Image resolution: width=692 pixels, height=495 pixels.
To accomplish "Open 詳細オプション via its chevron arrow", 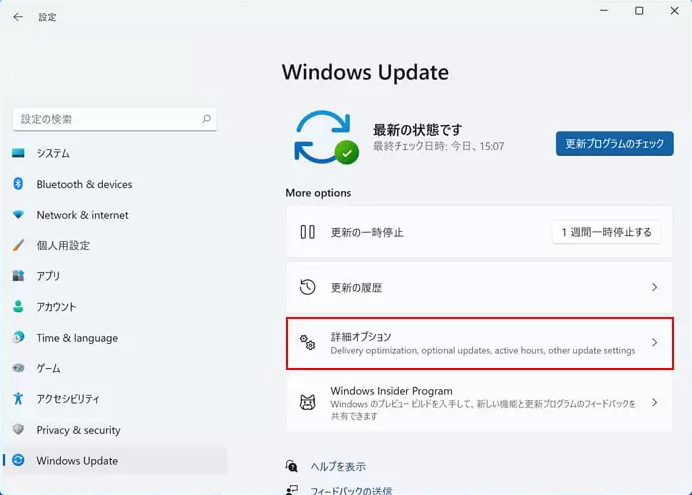I will click(654, 342).
